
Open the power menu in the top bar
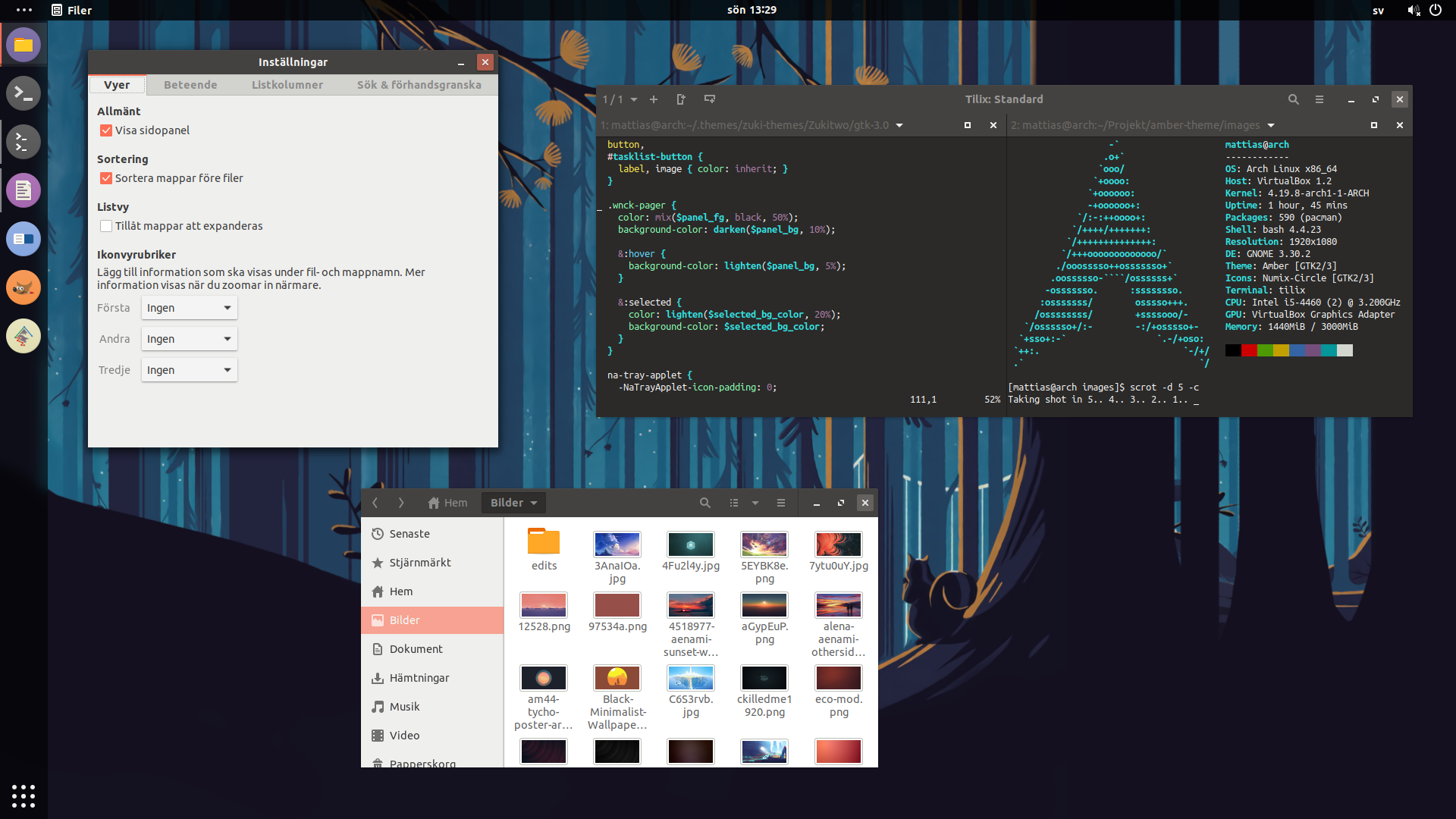pos(1436,10)
